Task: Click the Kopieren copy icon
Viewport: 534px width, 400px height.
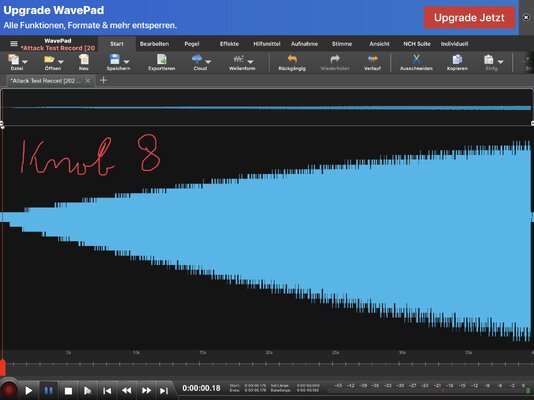Action: pyautogui.click(x=457, y=59)
